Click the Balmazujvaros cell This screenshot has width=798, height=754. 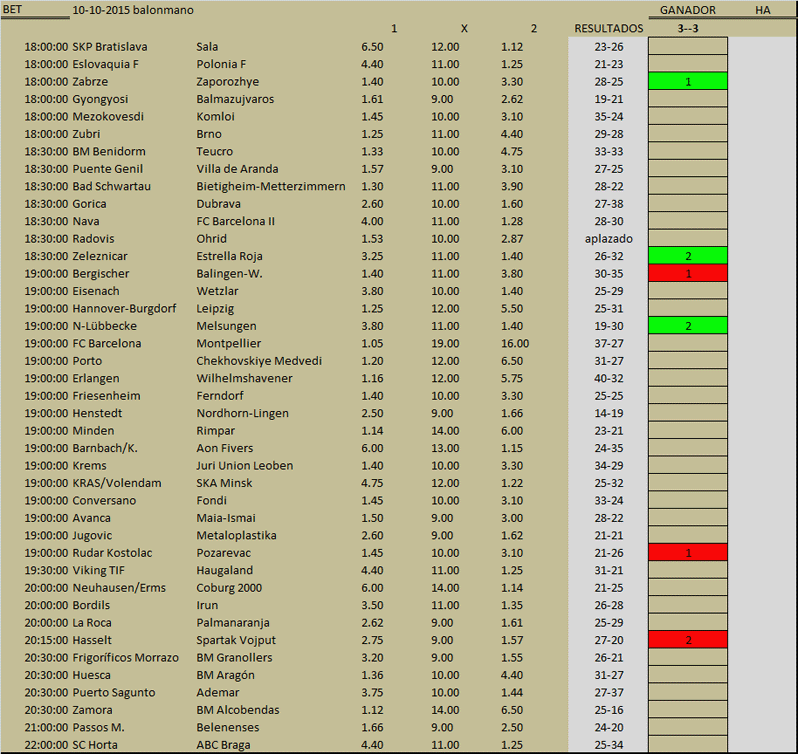pos(235,99)
